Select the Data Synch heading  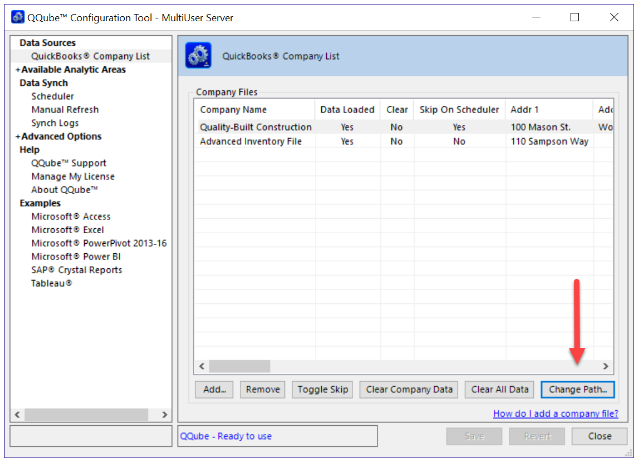44,83
